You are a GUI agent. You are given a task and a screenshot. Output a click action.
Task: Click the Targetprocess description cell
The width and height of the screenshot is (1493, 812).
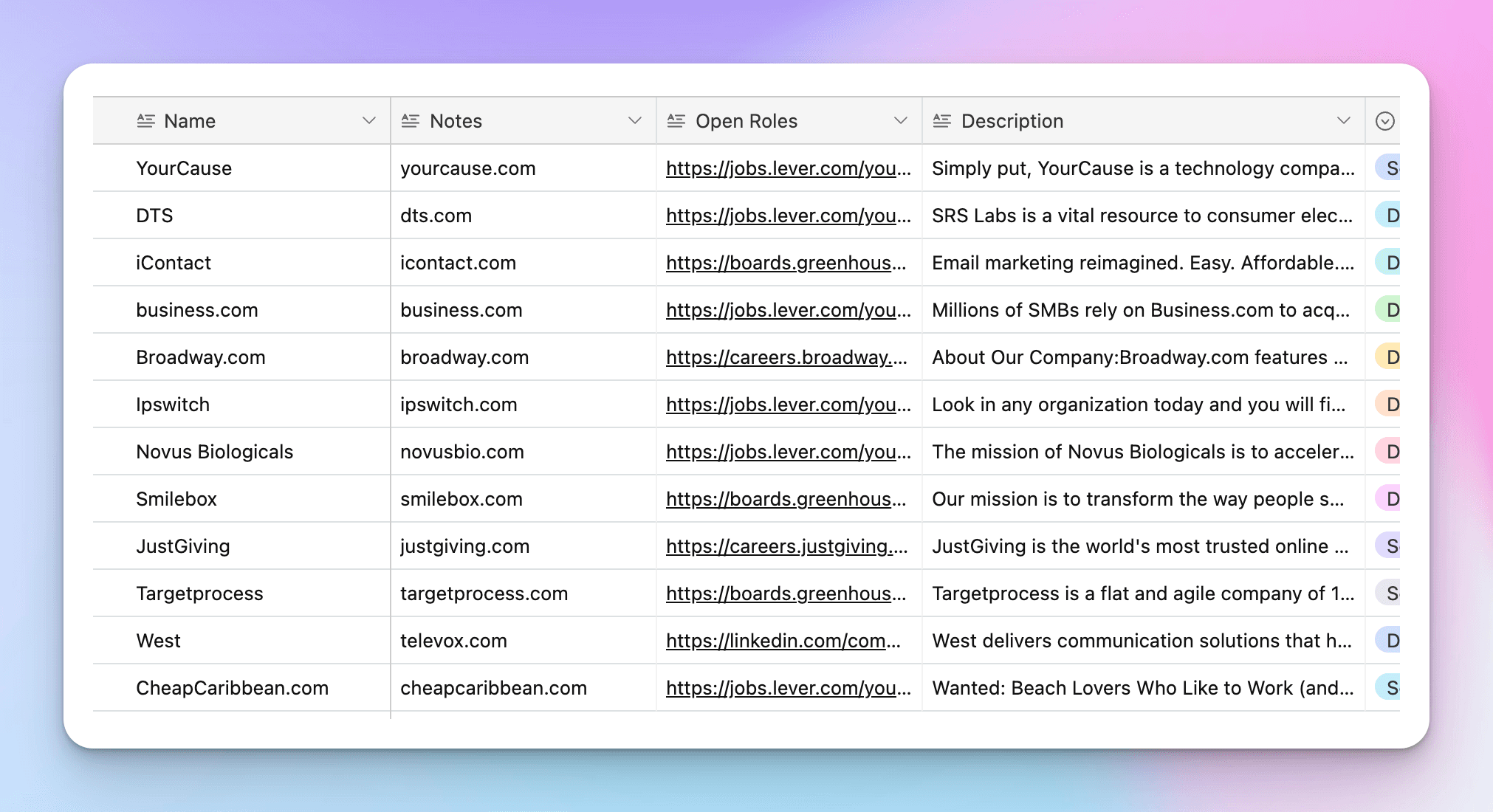(x=1142, y=593)
